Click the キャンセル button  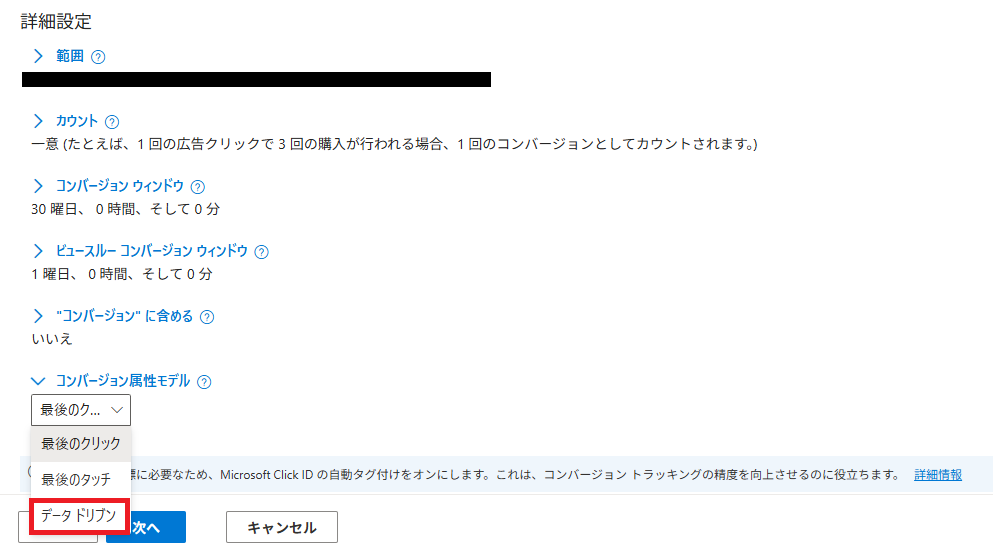[x=282, y=527]
